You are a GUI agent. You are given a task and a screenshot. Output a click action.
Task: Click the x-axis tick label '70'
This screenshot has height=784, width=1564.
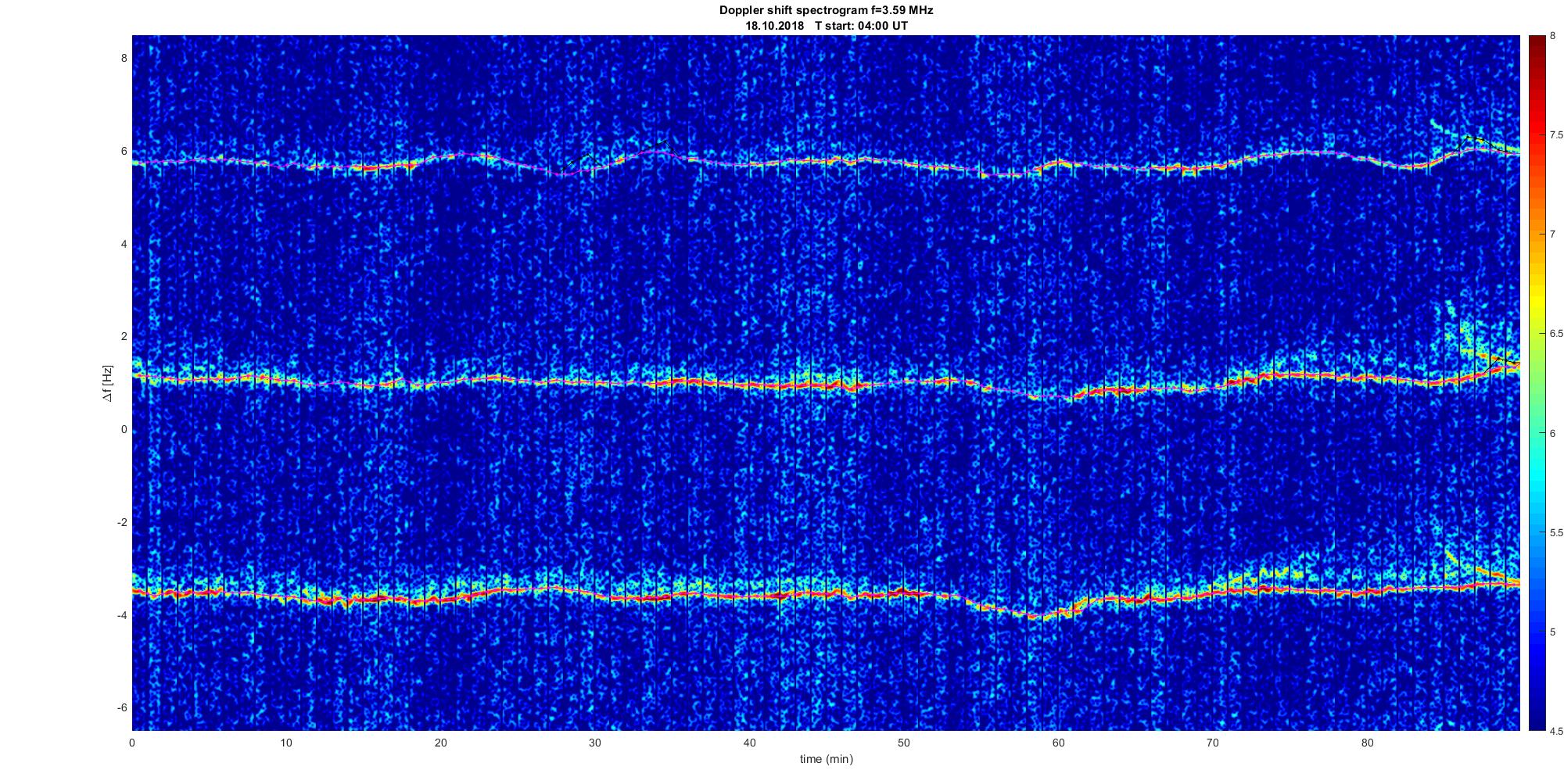pos(1212,743)
